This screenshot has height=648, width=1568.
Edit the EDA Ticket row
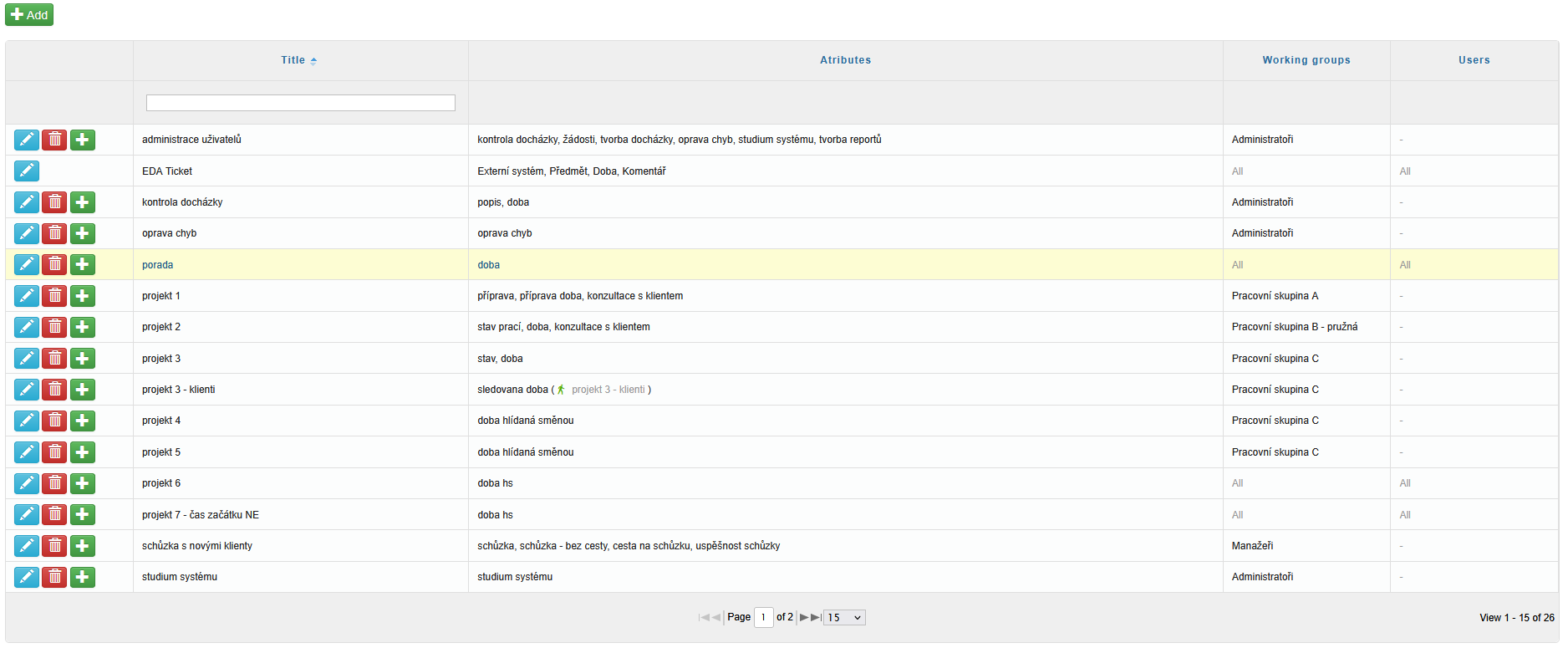[x=27, y=171]
